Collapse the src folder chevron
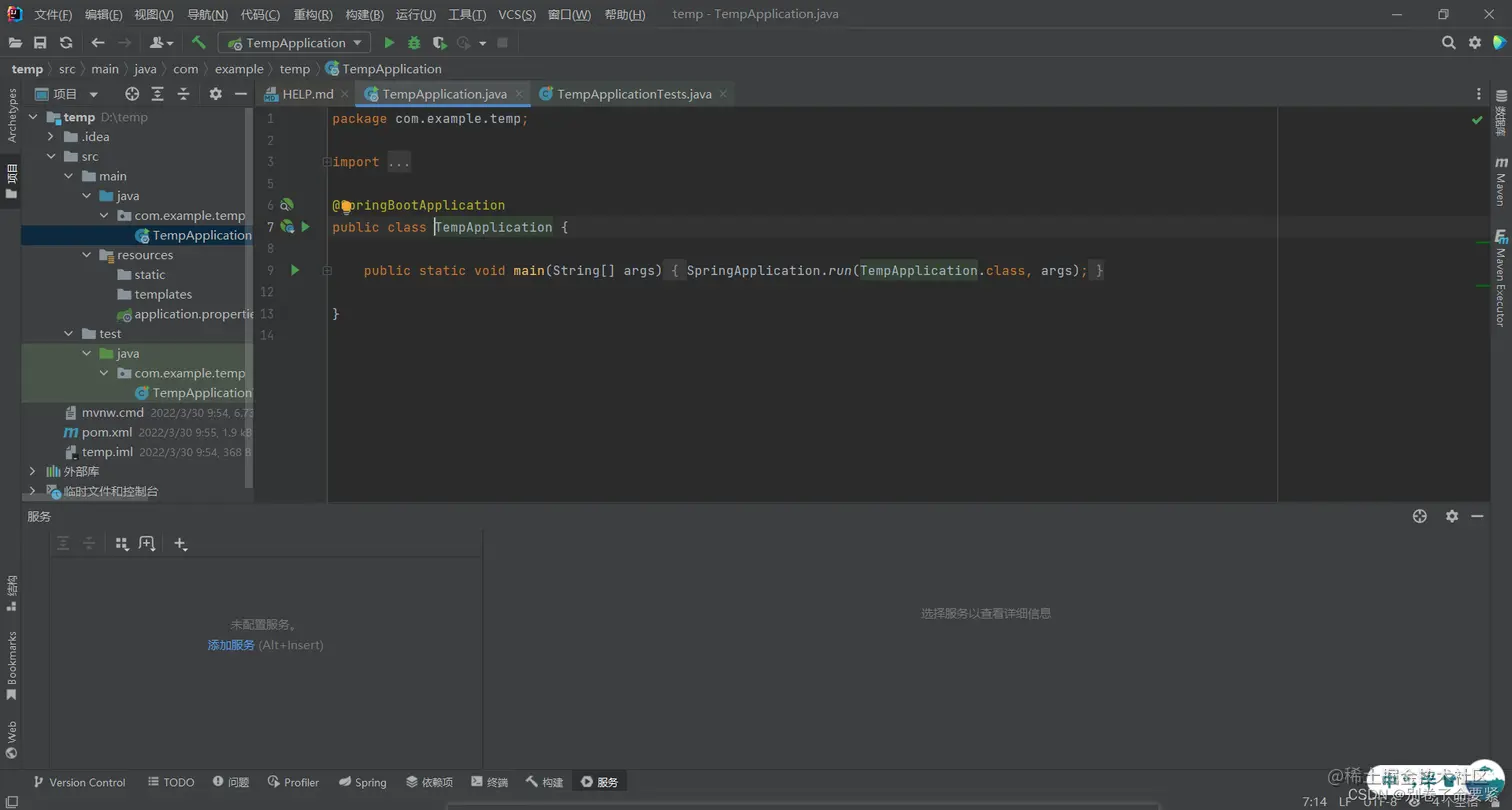 (50, 157)
